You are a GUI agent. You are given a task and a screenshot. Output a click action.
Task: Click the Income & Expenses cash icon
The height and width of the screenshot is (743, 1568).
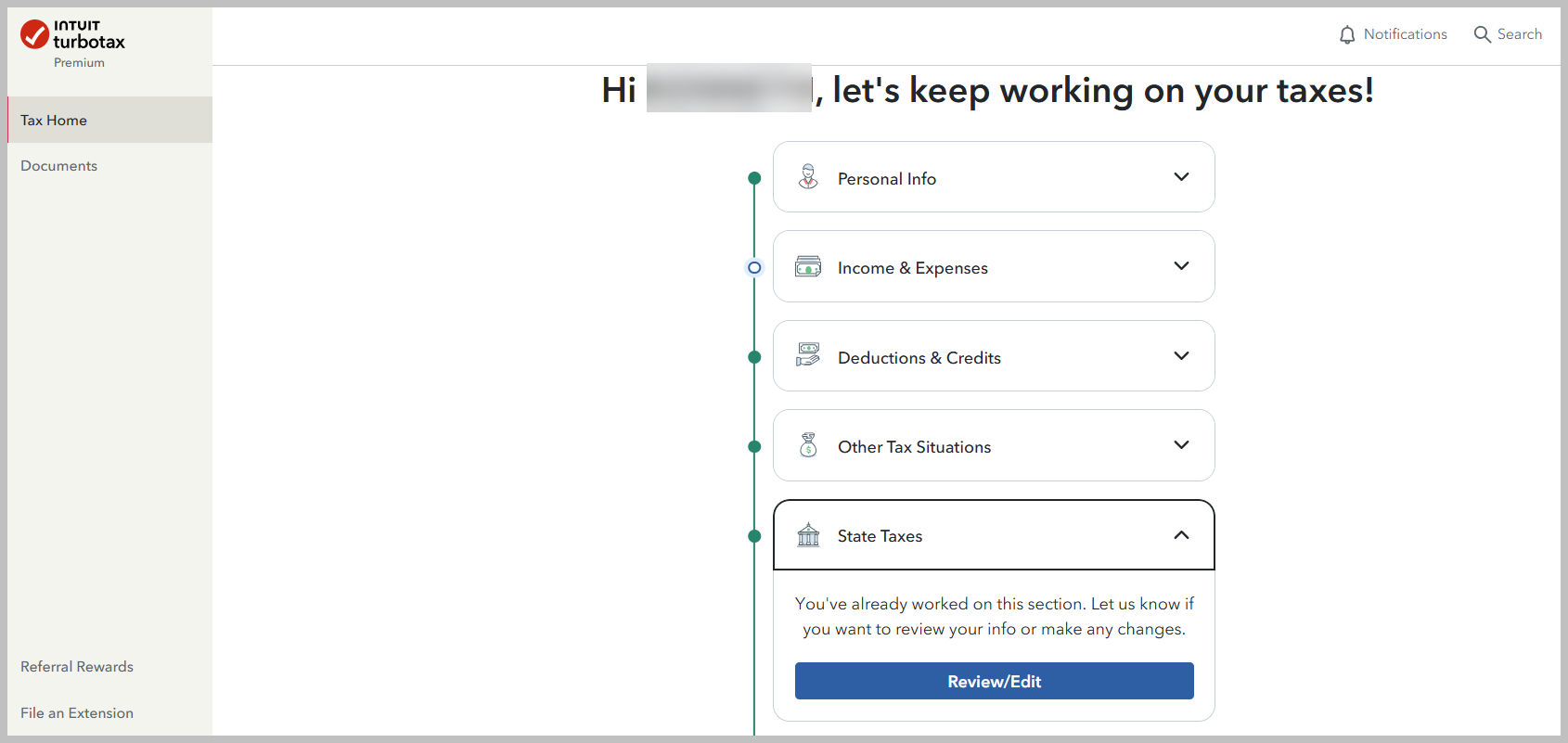(808, 267)
